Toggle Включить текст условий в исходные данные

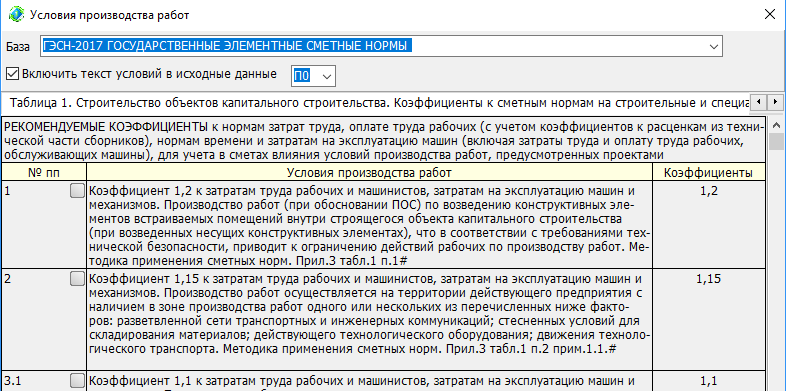[x=13, y=74]
